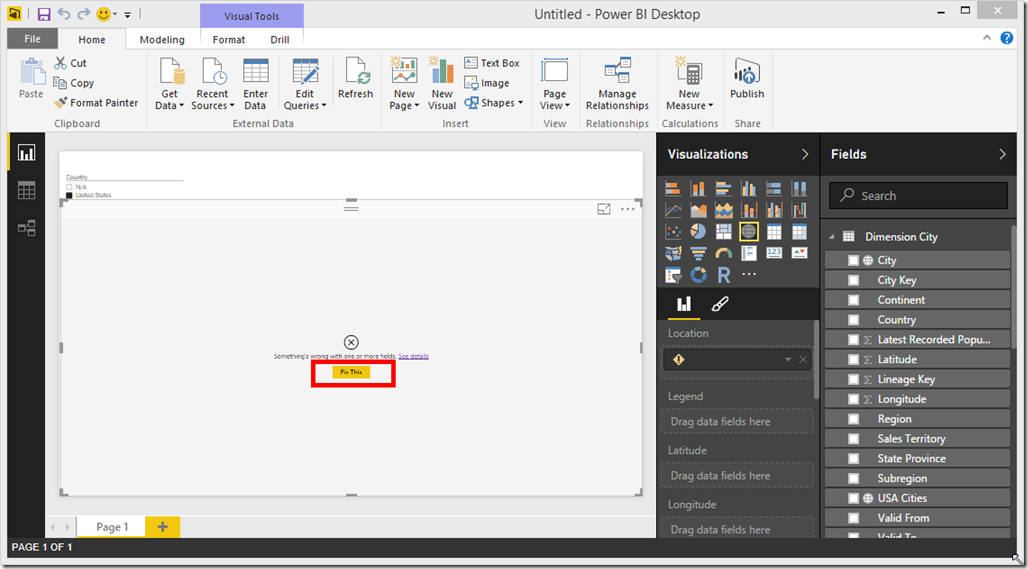Viewport: 1028px width, 569px height.
Task: Click the Save icon in title bar
Action: pos(44,14)
